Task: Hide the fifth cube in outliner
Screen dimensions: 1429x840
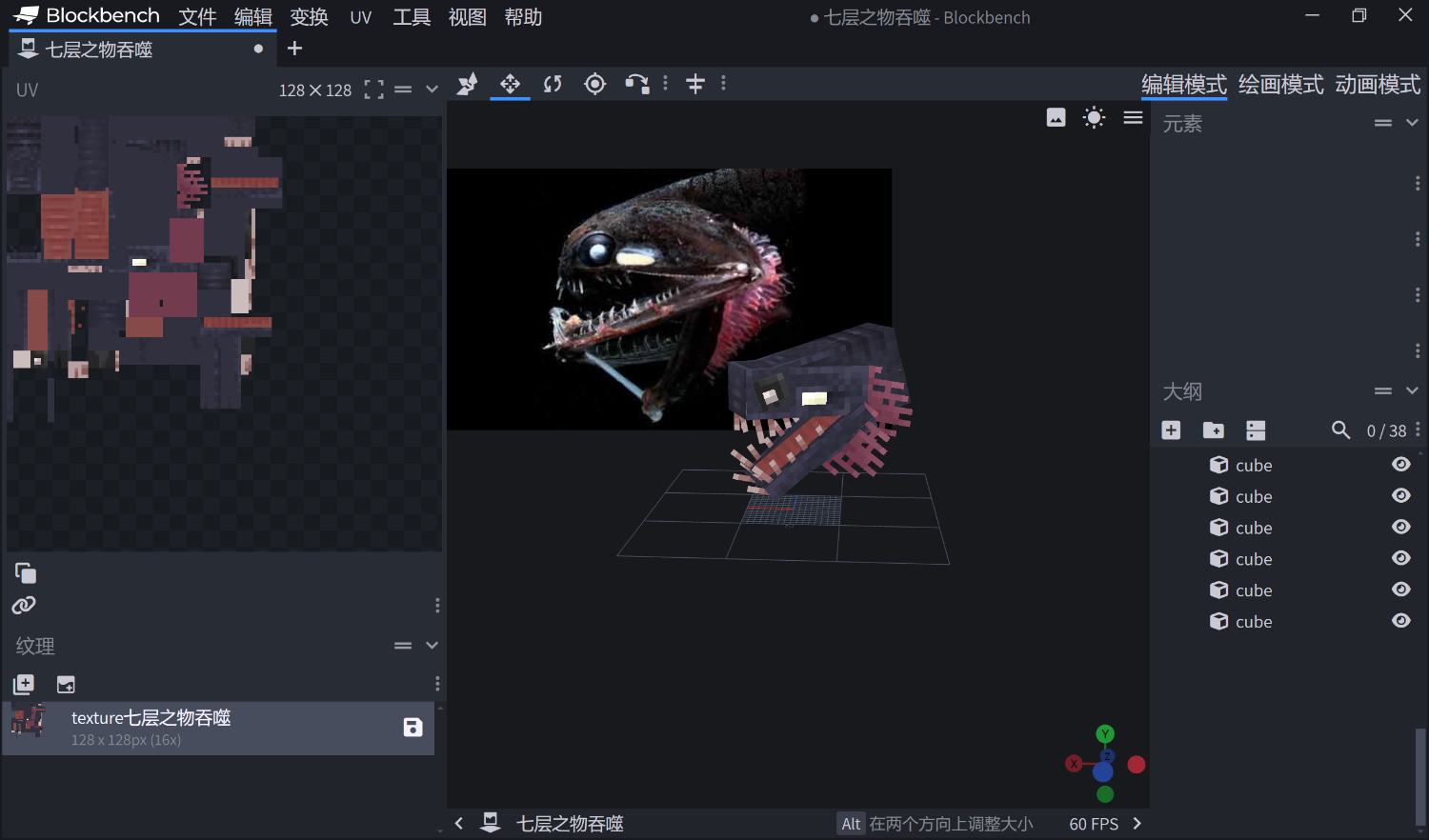Action: [1400, 590]
